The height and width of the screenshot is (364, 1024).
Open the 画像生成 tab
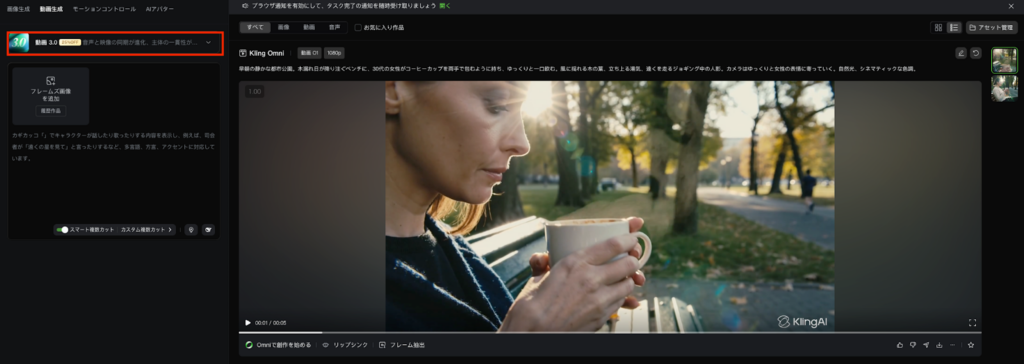pos(18,9)
